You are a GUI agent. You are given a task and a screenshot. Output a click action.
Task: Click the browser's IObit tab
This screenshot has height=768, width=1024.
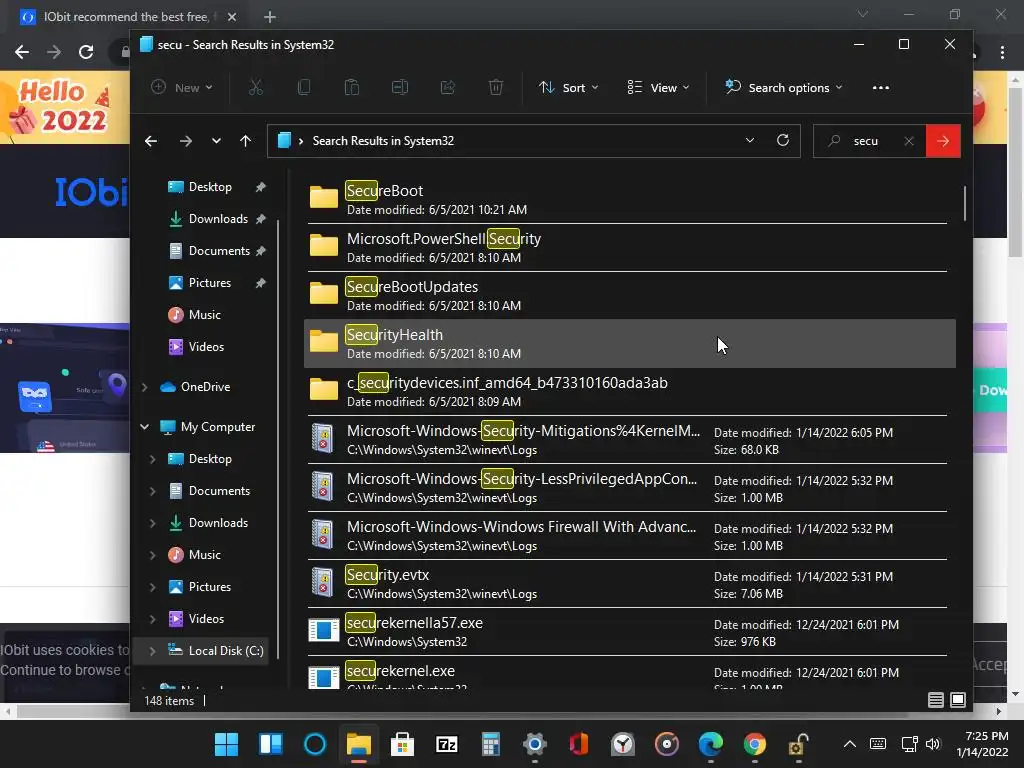tap(126, 17)
